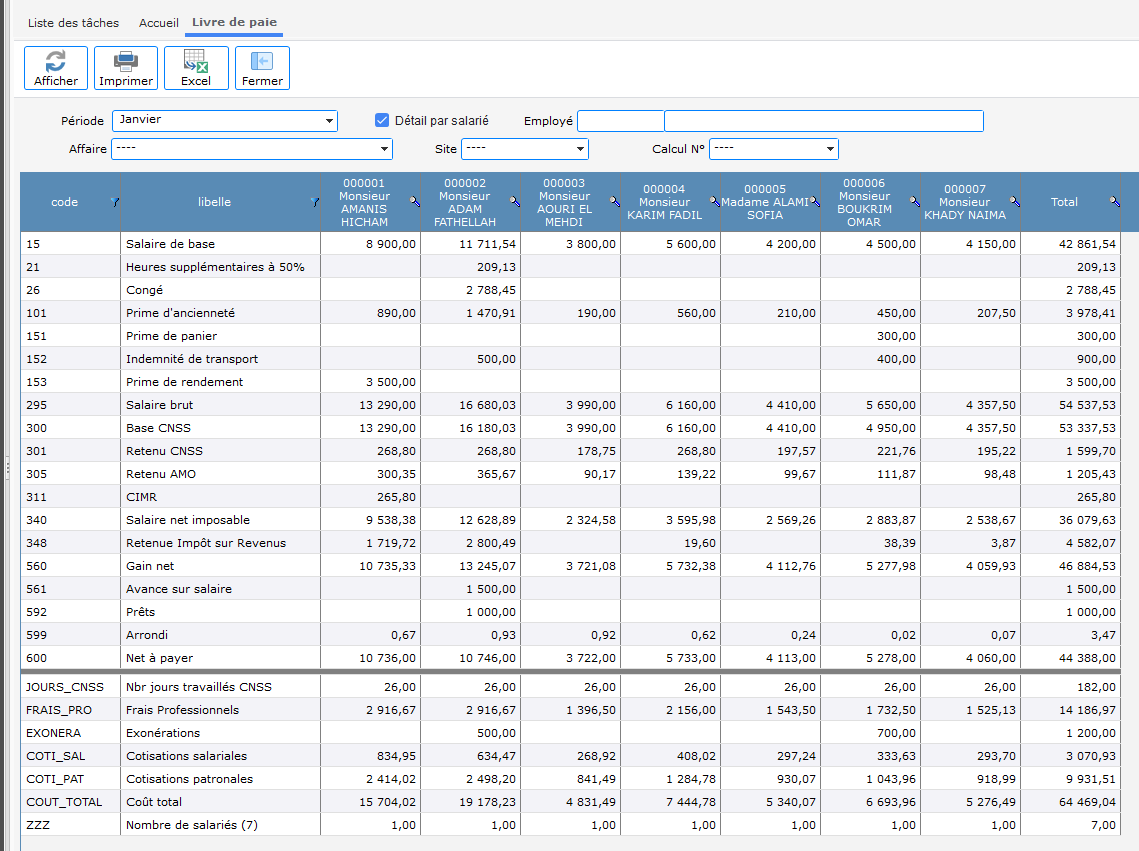The width and height of the screenshot is (1139, 851).
Task: Click the short Employé code field
Action: click(620, 121)
